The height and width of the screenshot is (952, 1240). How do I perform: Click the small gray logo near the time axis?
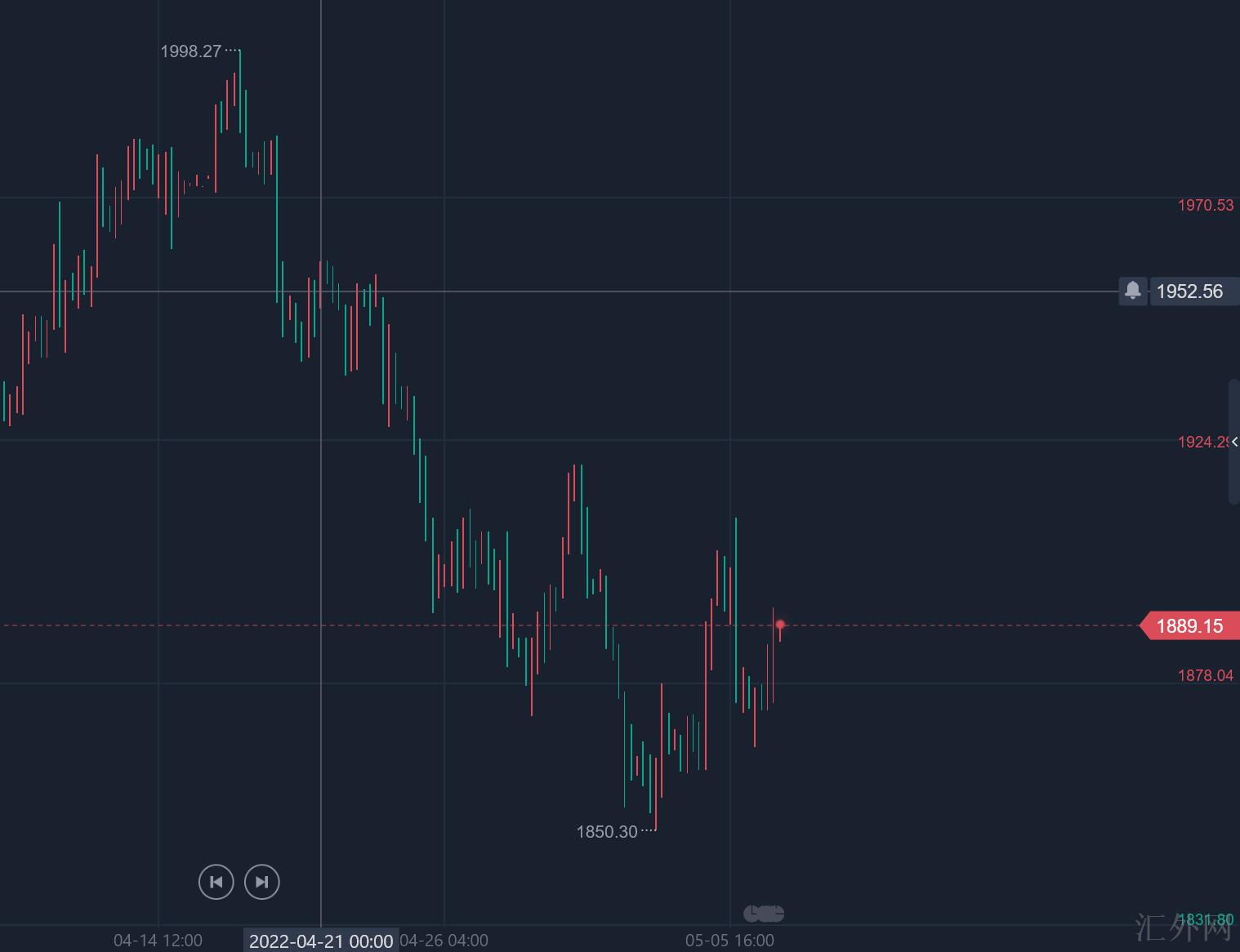pos(764,914)
